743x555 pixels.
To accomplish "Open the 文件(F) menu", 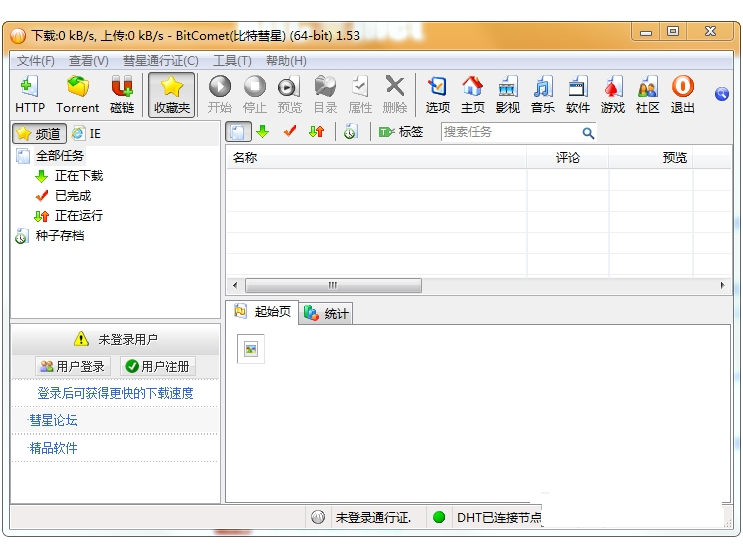I will (x=36, y=61).
